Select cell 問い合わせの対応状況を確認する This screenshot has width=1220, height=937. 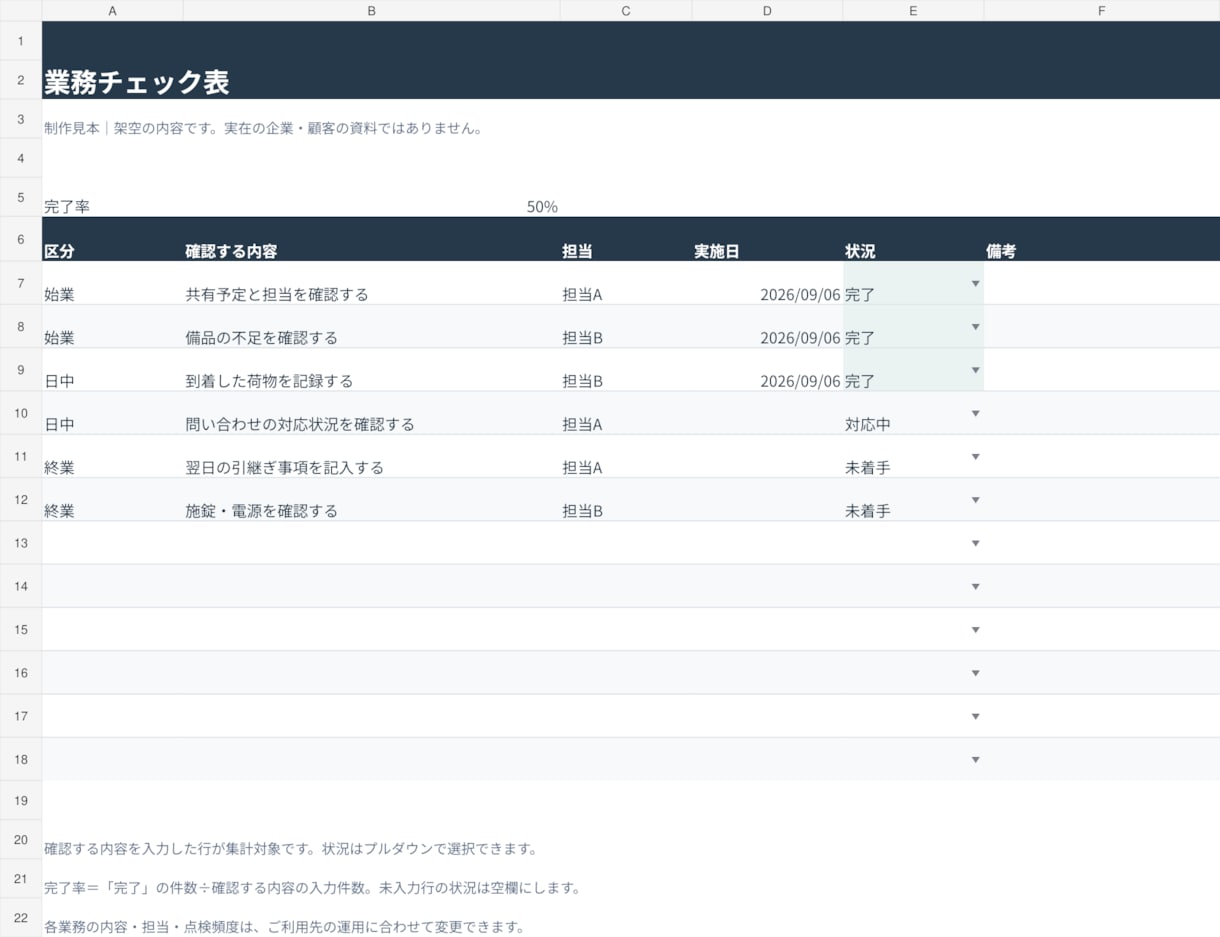(x=372, y=413)
